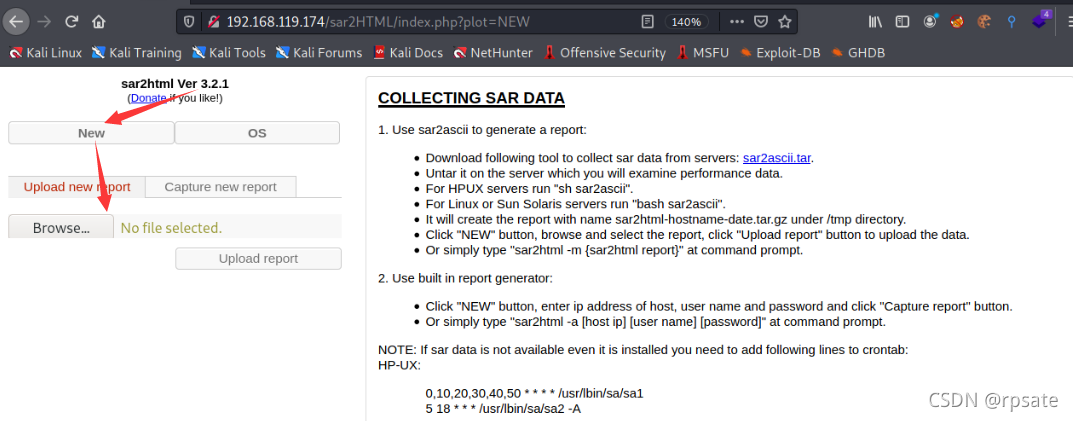Go back to the previous page
This screenshot has height=421, width=1073.
[x=15, y=21]
